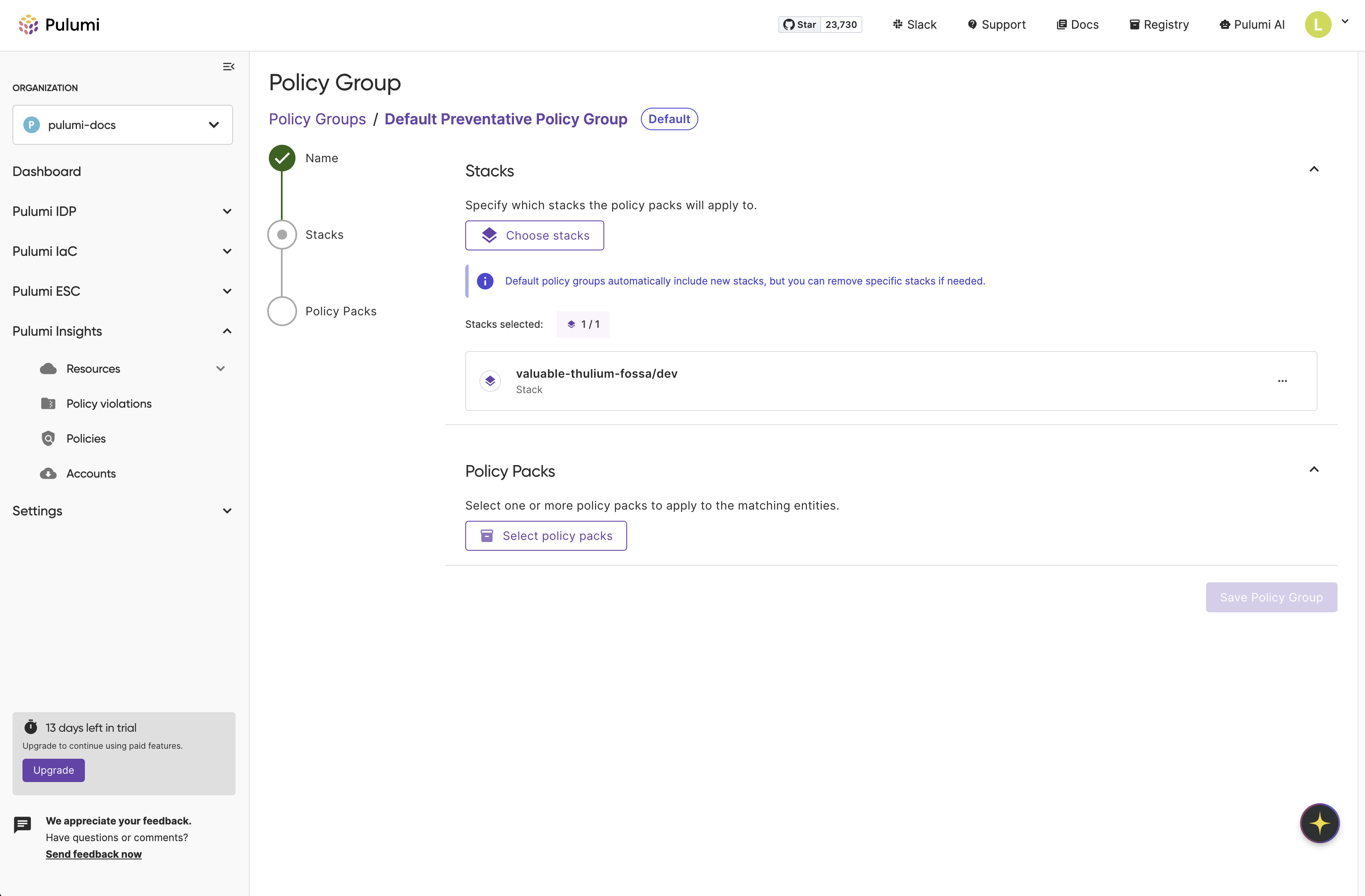
Task: Click the Pulumi logo in the header
Action: click(59, 25)
